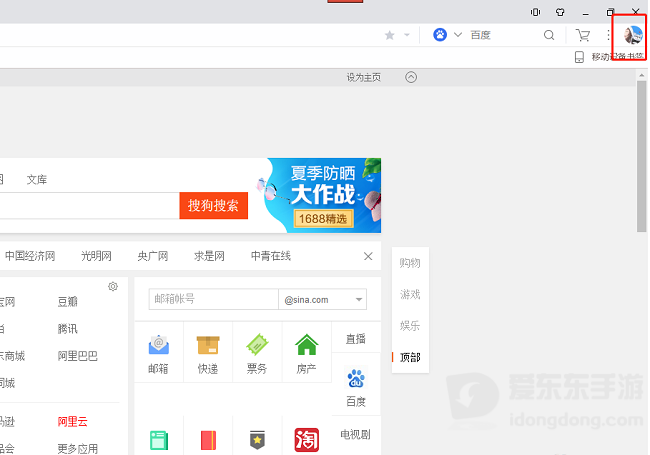Jump to the 游戏 section
Screen dimensions: 650x455
click(410, 295)
